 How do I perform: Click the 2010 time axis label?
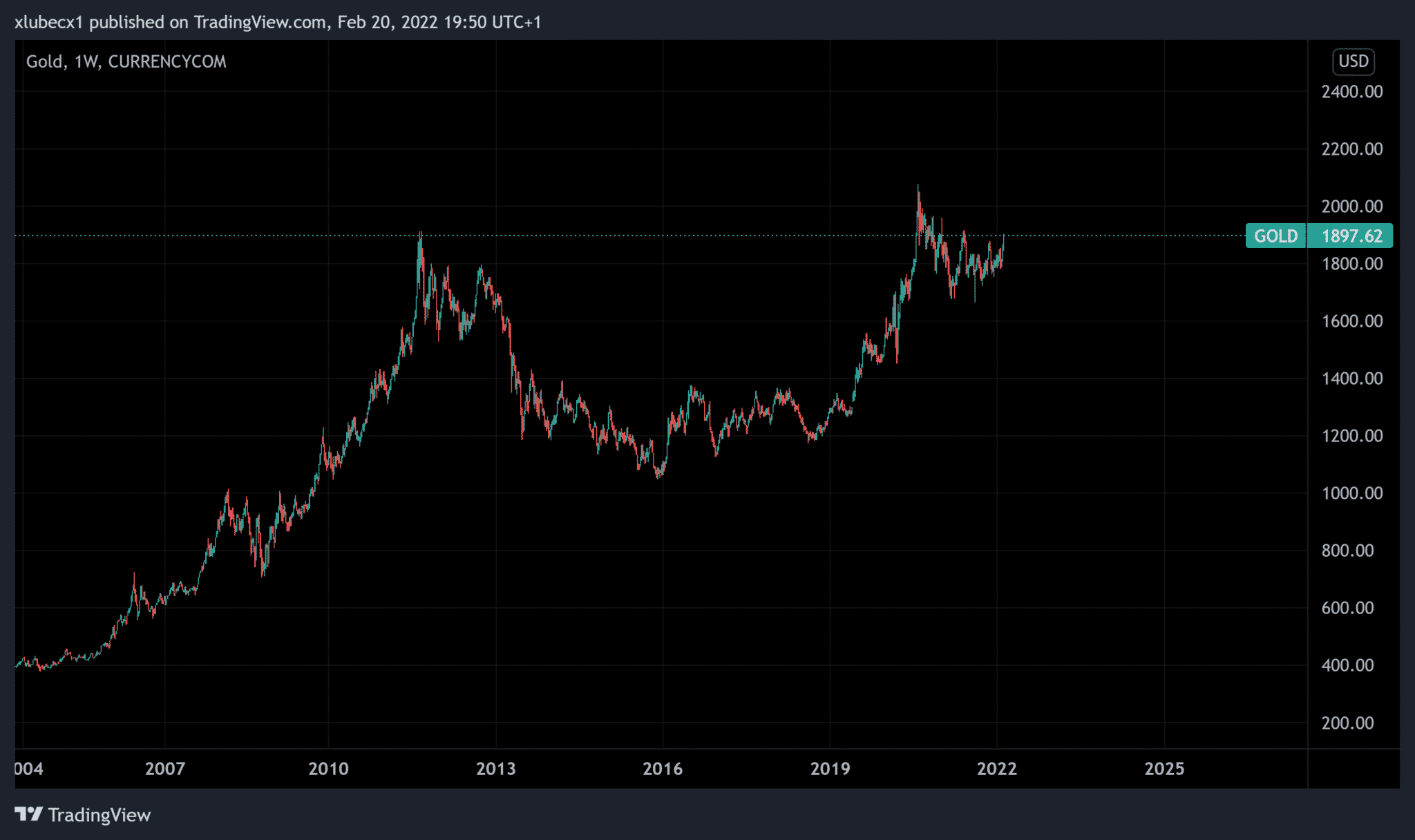(328, 769)
